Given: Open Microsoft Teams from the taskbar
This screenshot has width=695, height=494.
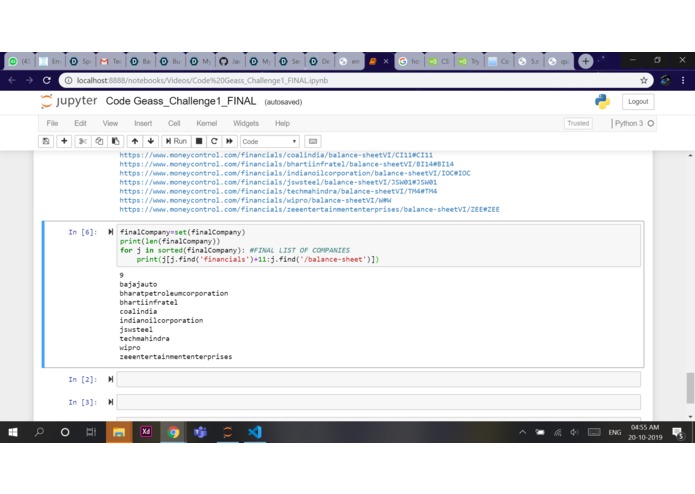Looking at the screenshot, I should [200, 432].
